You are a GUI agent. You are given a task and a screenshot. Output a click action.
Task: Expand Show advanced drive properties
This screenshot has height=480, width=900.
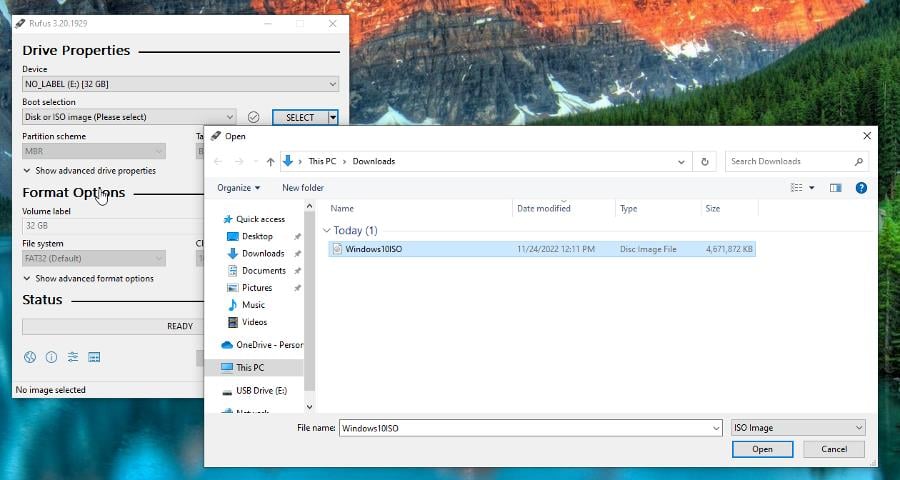click(x=89, y=171)
